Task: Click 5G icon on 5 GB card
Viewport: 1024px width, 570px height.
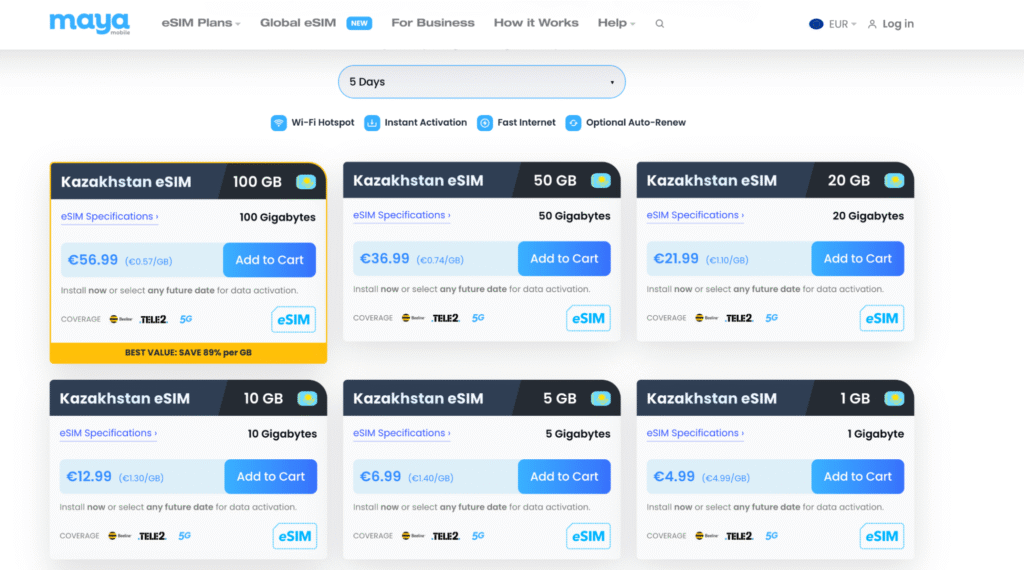Action: (x=478, y=536)
